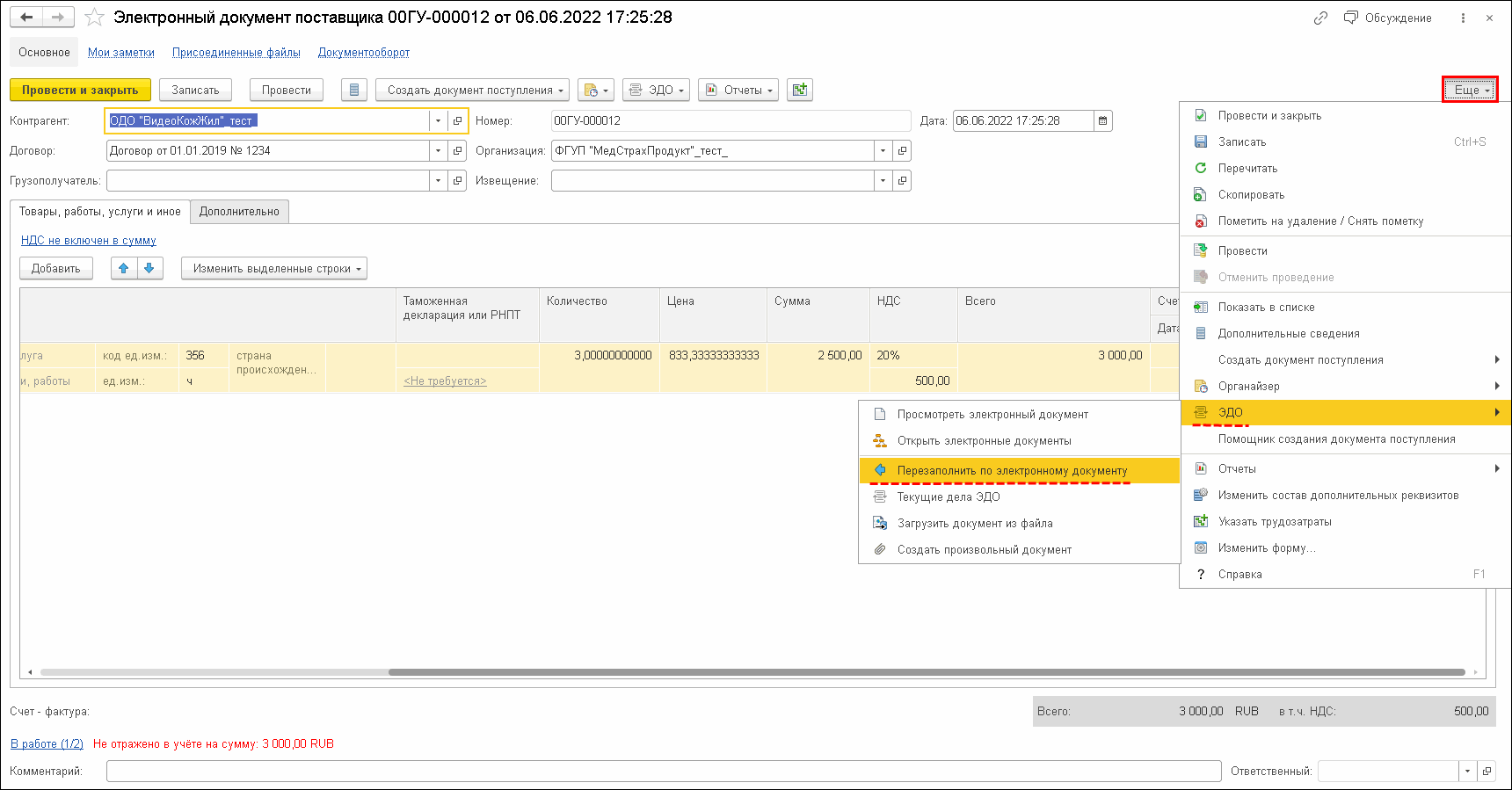Open Договор card with the open button
Screen dimensions: 1512x790
tap(458, 150)
